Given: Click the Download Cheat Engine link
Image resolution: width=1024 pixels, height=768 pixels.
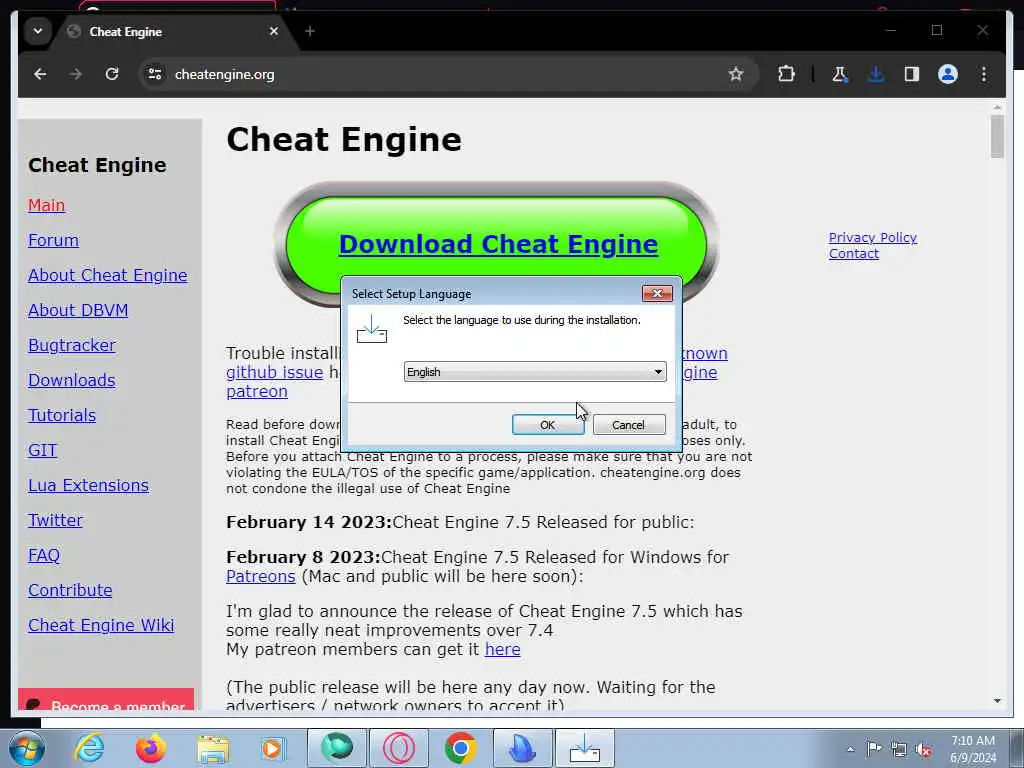Looking at the screenshot, I should 498,244.
